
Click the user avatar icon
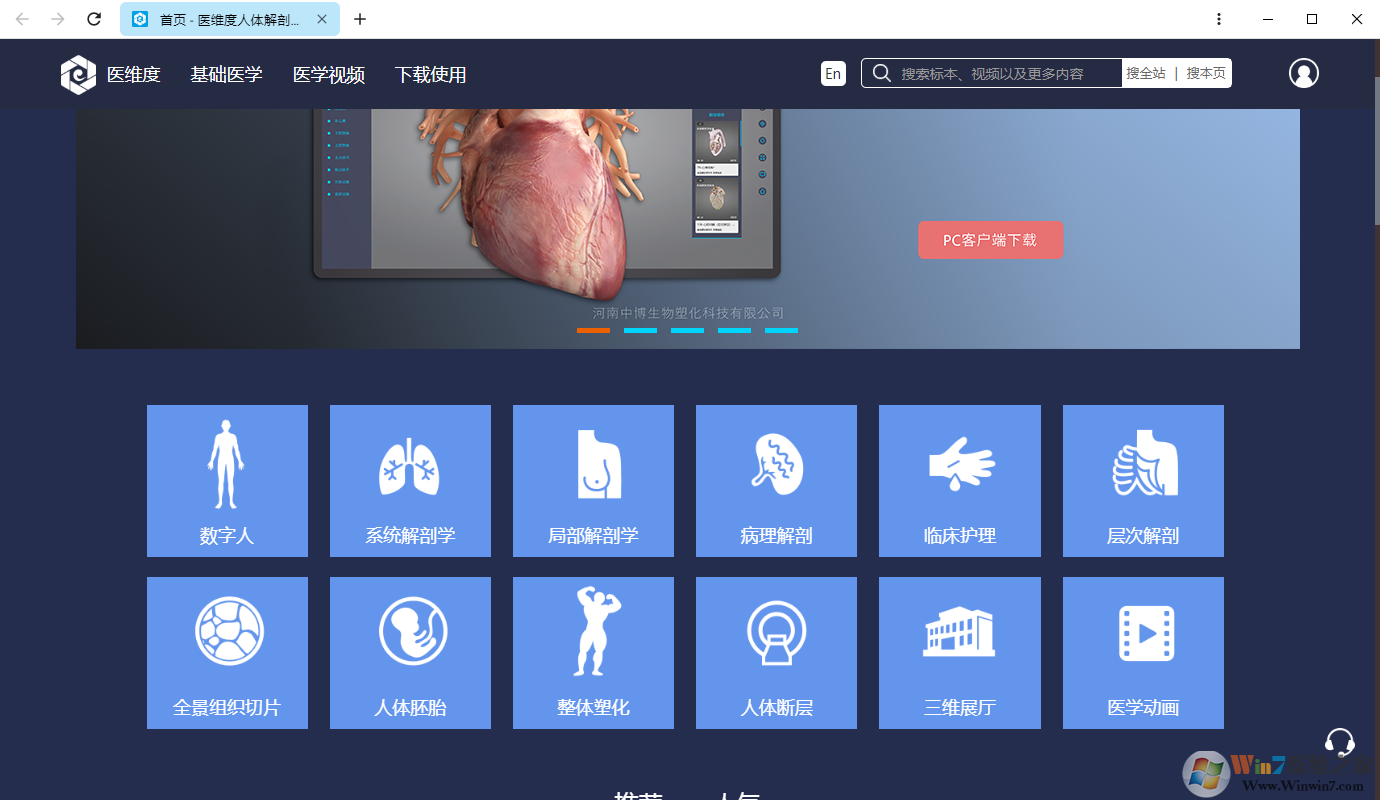coord(1304,73)
